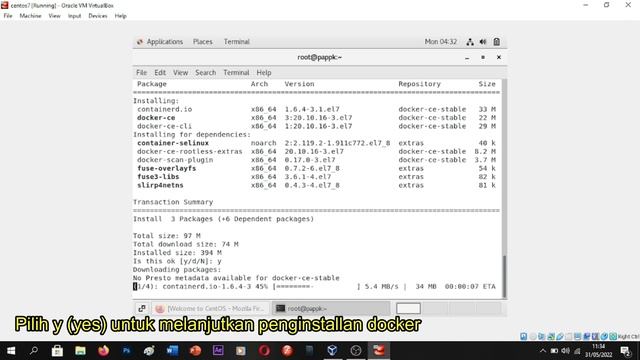
Task: Click the 'Total download size: 74 M' line
Action: [x=186, y=244]
